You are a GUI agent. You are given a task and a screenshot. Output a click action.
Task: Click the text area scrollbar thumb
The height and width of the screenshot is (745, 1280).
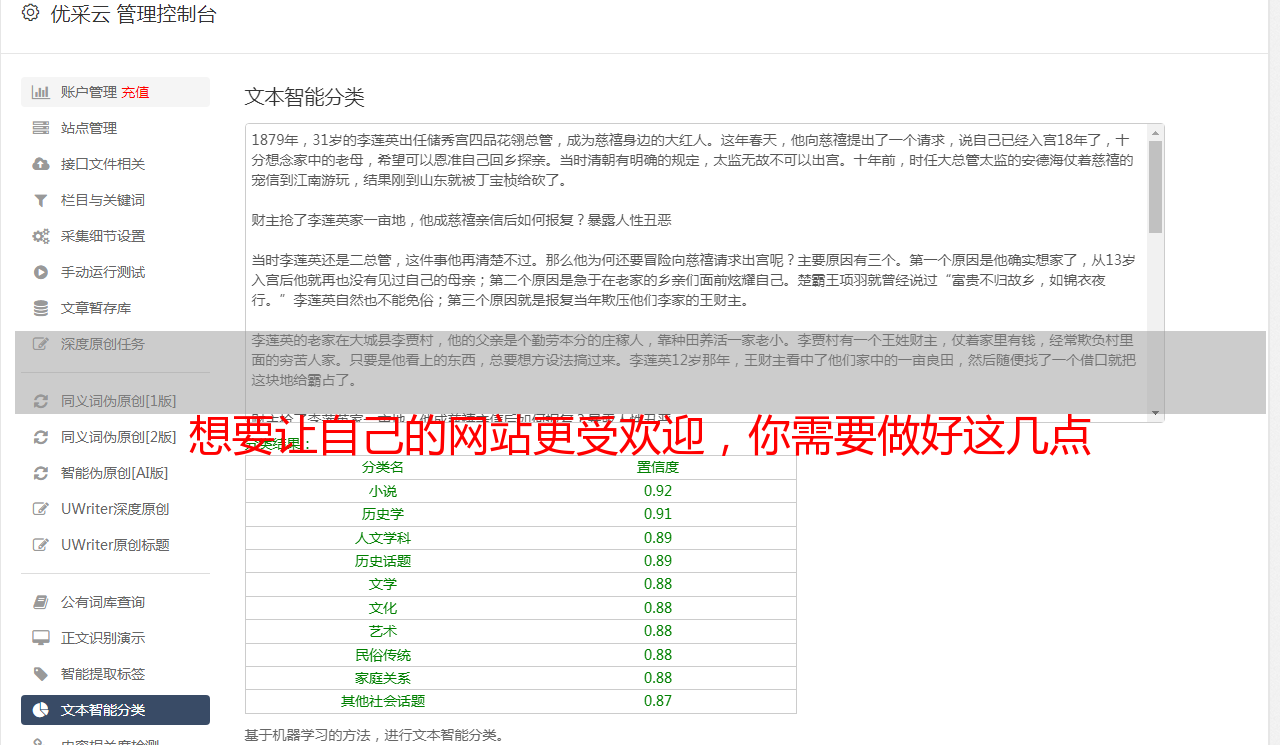tap(1155, 187)
